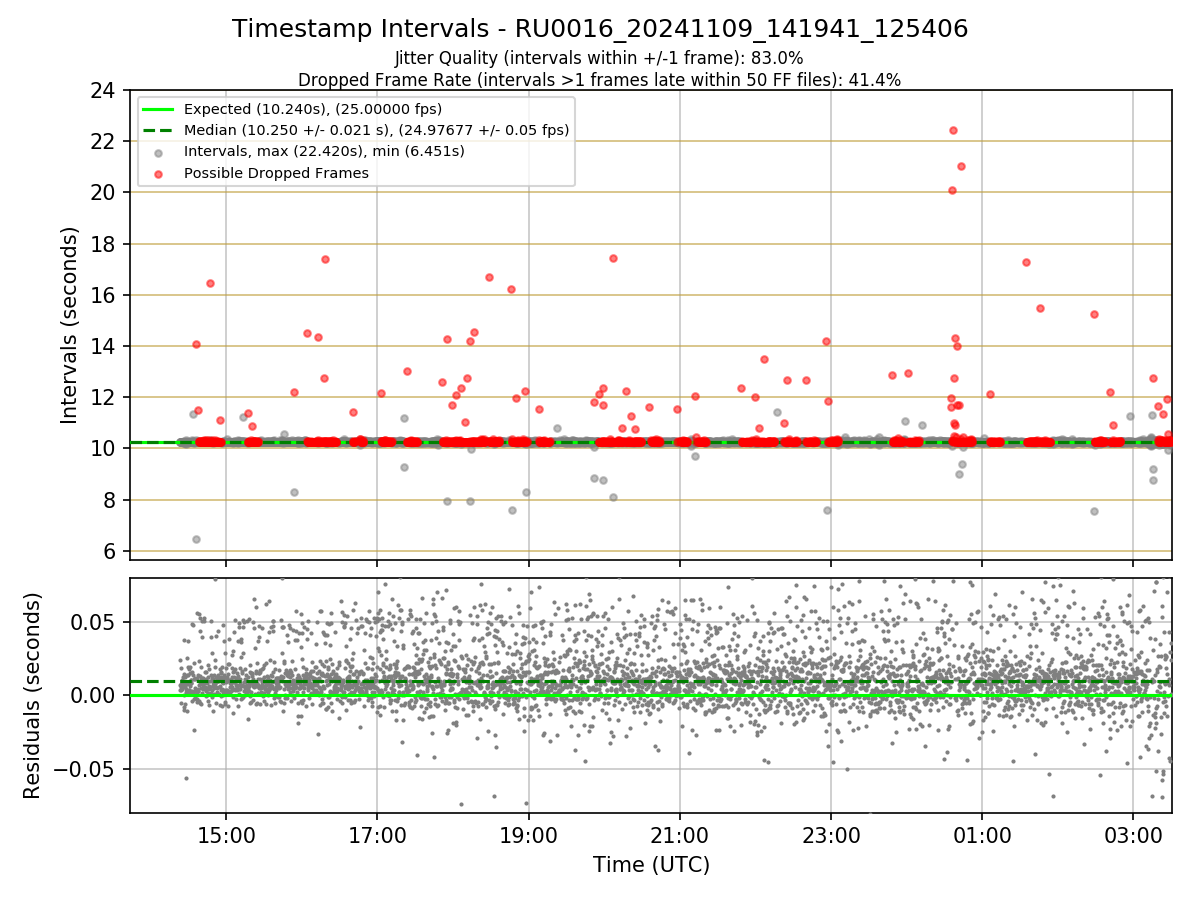1200x900 pixels.
Task: Click the '17:00' time axis tick label
Action: (377, 835)
